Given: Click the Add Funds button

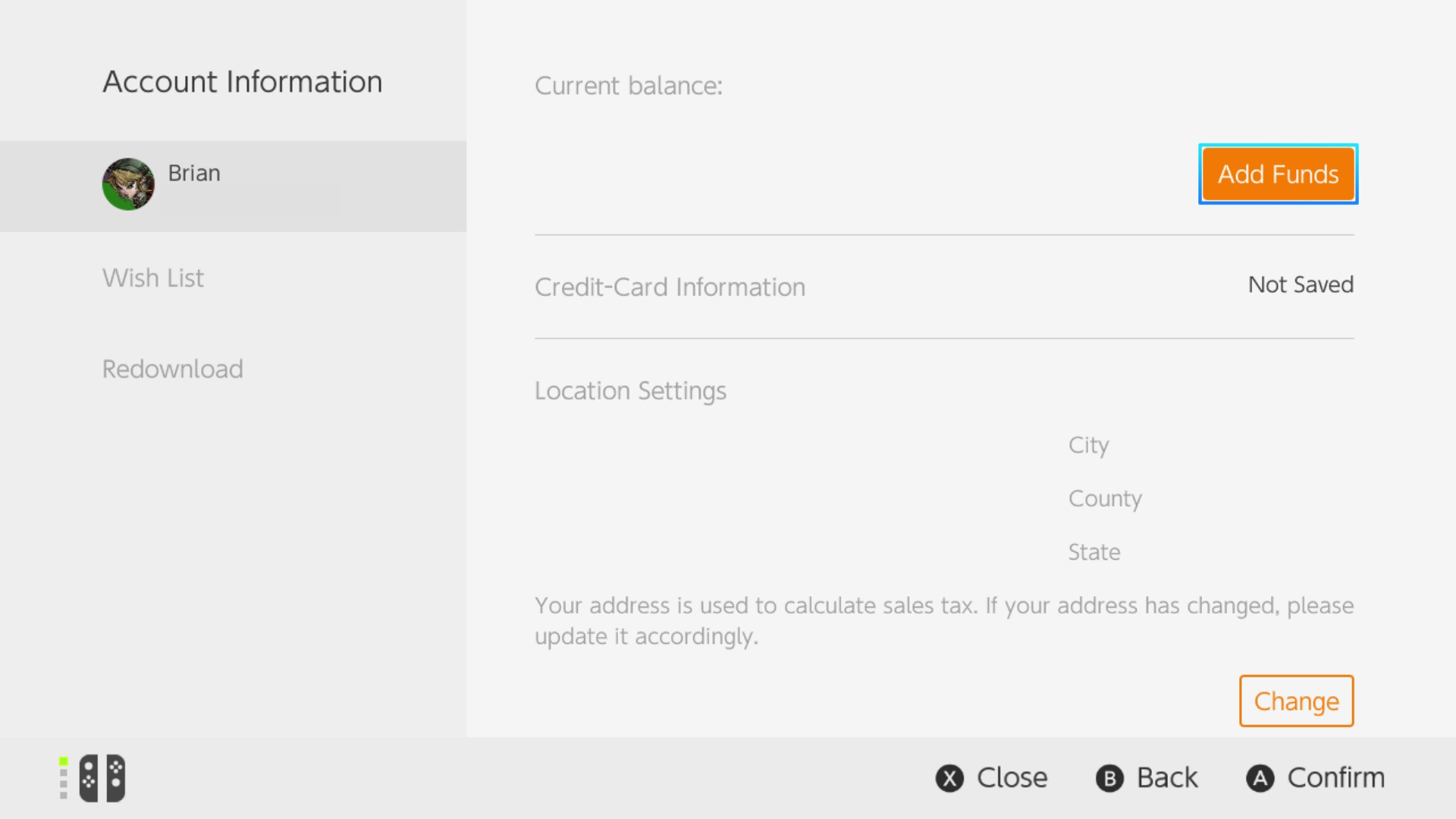Looking at the screenshot, I should pos(1278,174).
